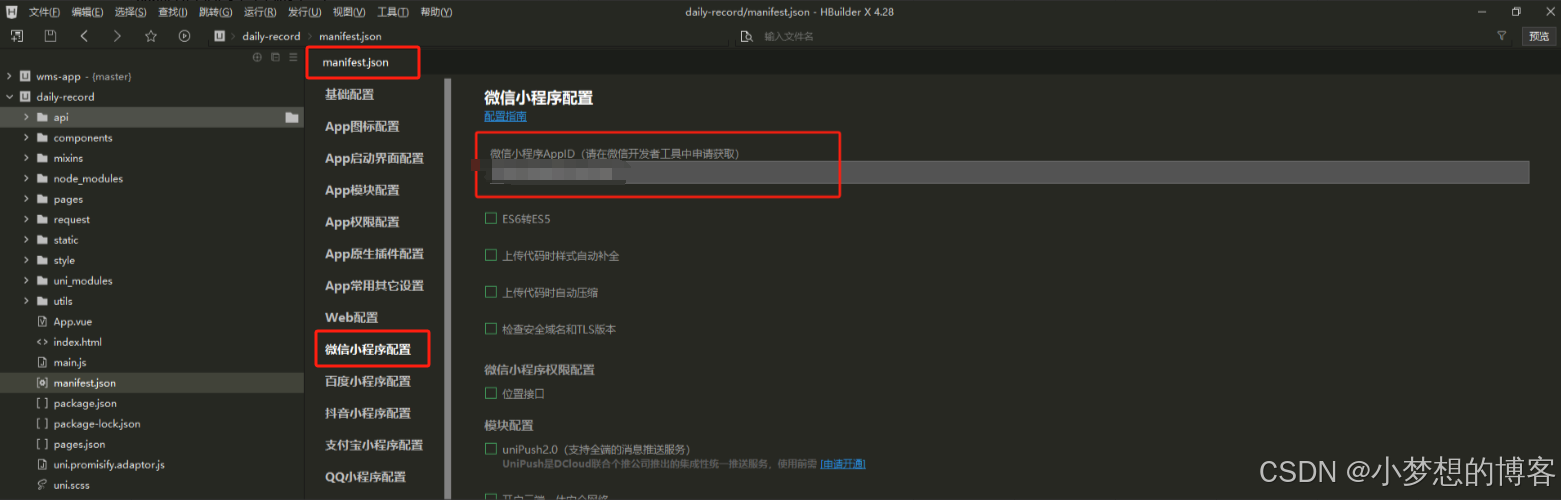Click the folder icon at right of api row
This screenshot has width=1561, height=500.
[x=291, y=117]
